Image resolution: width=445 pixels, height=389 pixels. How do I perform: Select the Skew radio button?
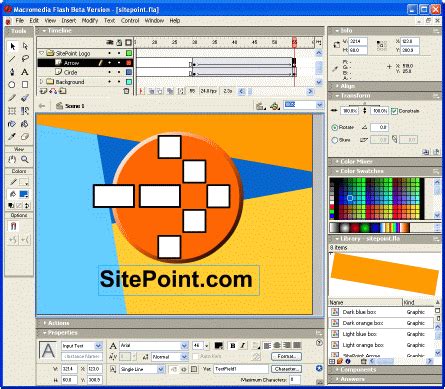pyautogui.click(x=335, y=140)
